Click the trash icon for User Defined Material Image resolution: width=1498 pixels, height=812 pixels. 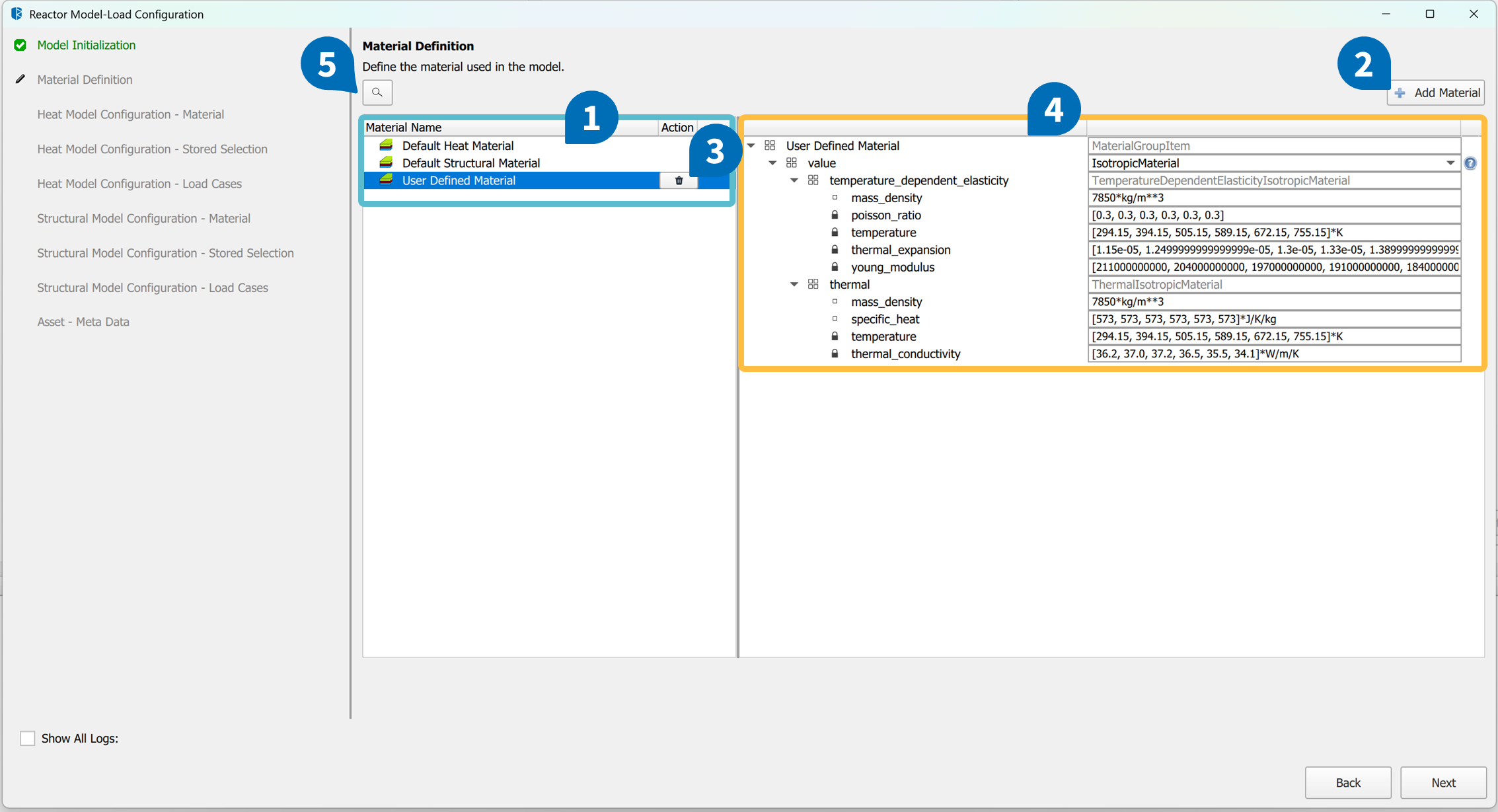tap(679, 180)
